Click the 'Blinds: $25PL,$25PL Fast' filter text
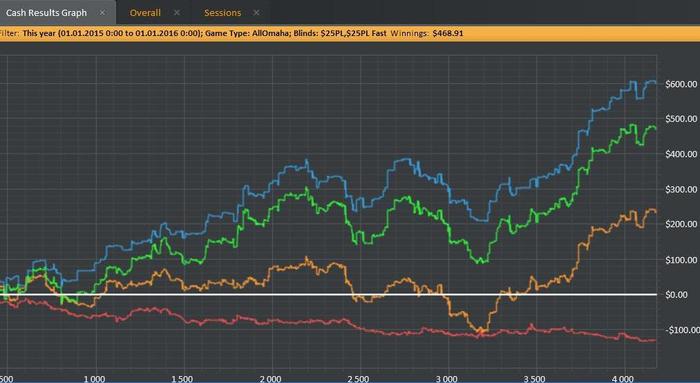Image resolution: width=700 pixels, height=383 pixels. [340, 33]
